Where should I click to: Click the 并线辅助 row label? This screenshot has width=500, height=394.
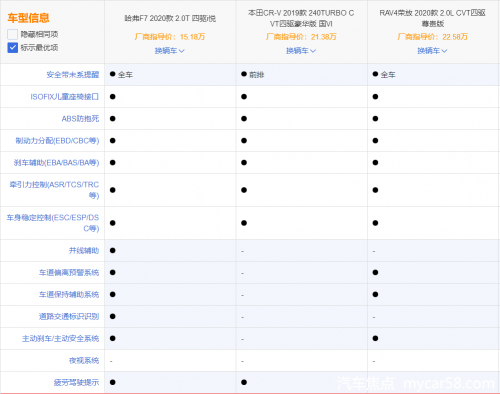(84, 250)
